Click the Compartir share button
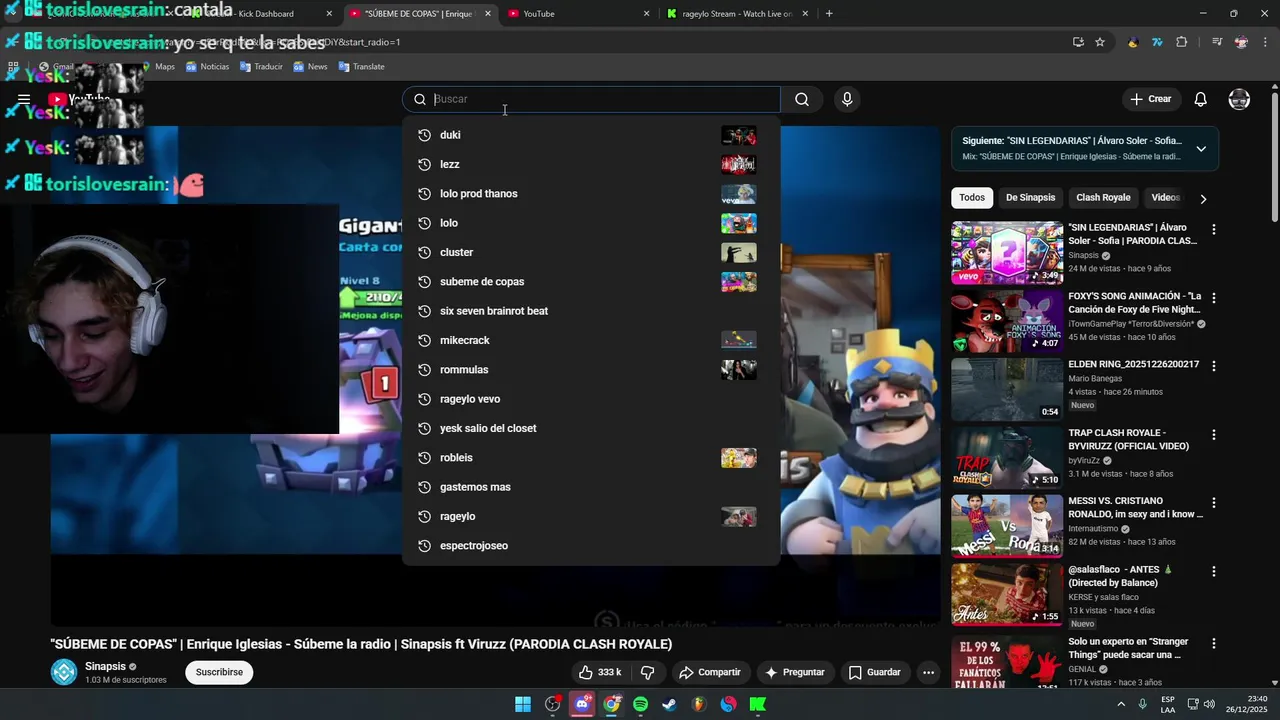This screenshot has height=720, width=1280. click(710, 672)
